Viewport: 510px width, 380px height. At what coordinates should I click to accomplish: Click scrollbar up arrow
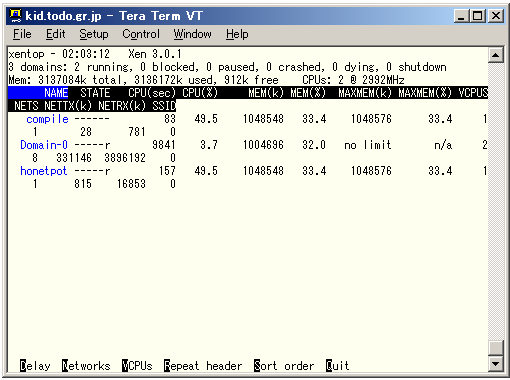[496, 55]
